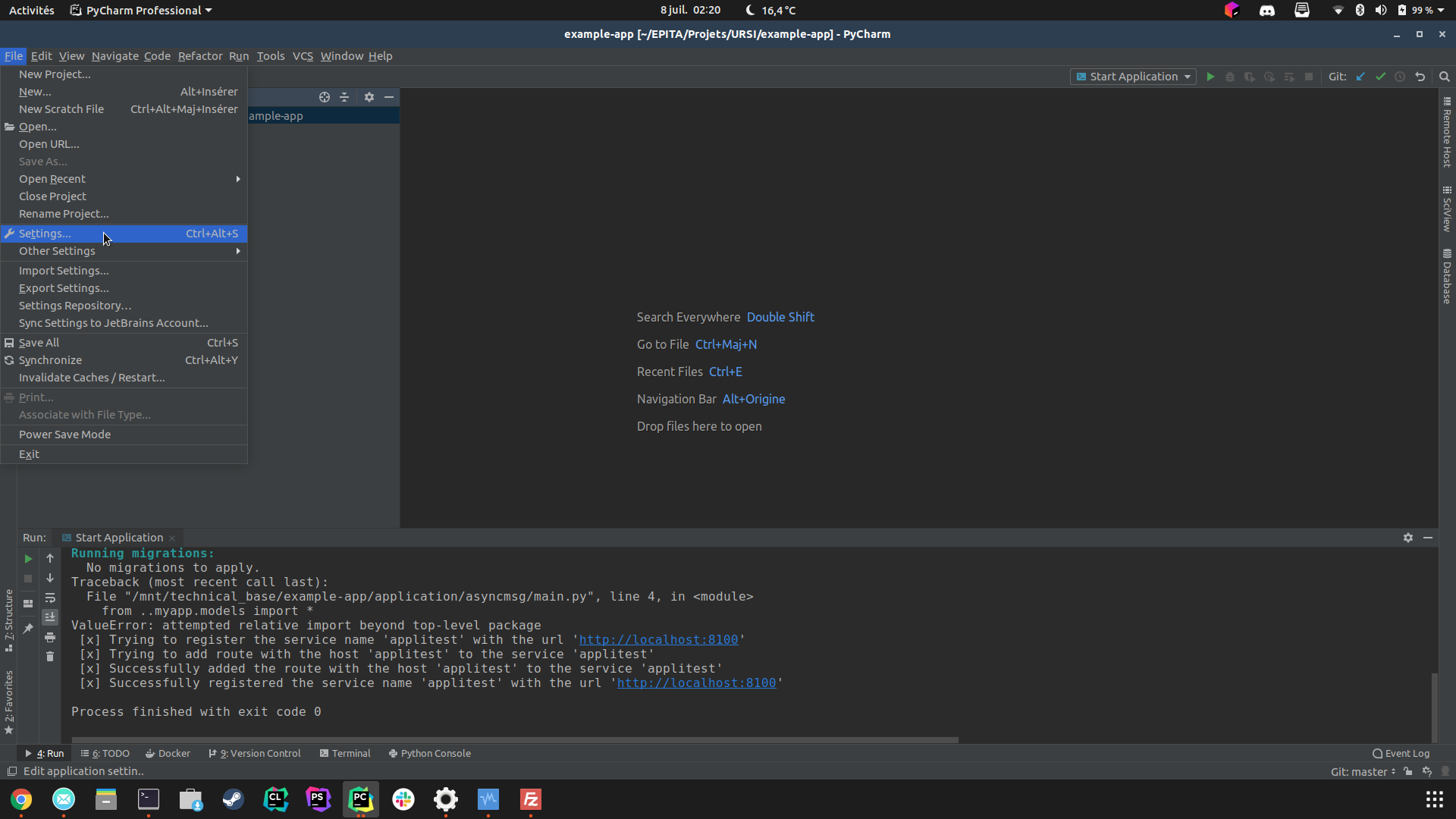This screenshot has width=1456, height=819.
Task: Minimize the Run tool window
Action: coord(1428,538)
